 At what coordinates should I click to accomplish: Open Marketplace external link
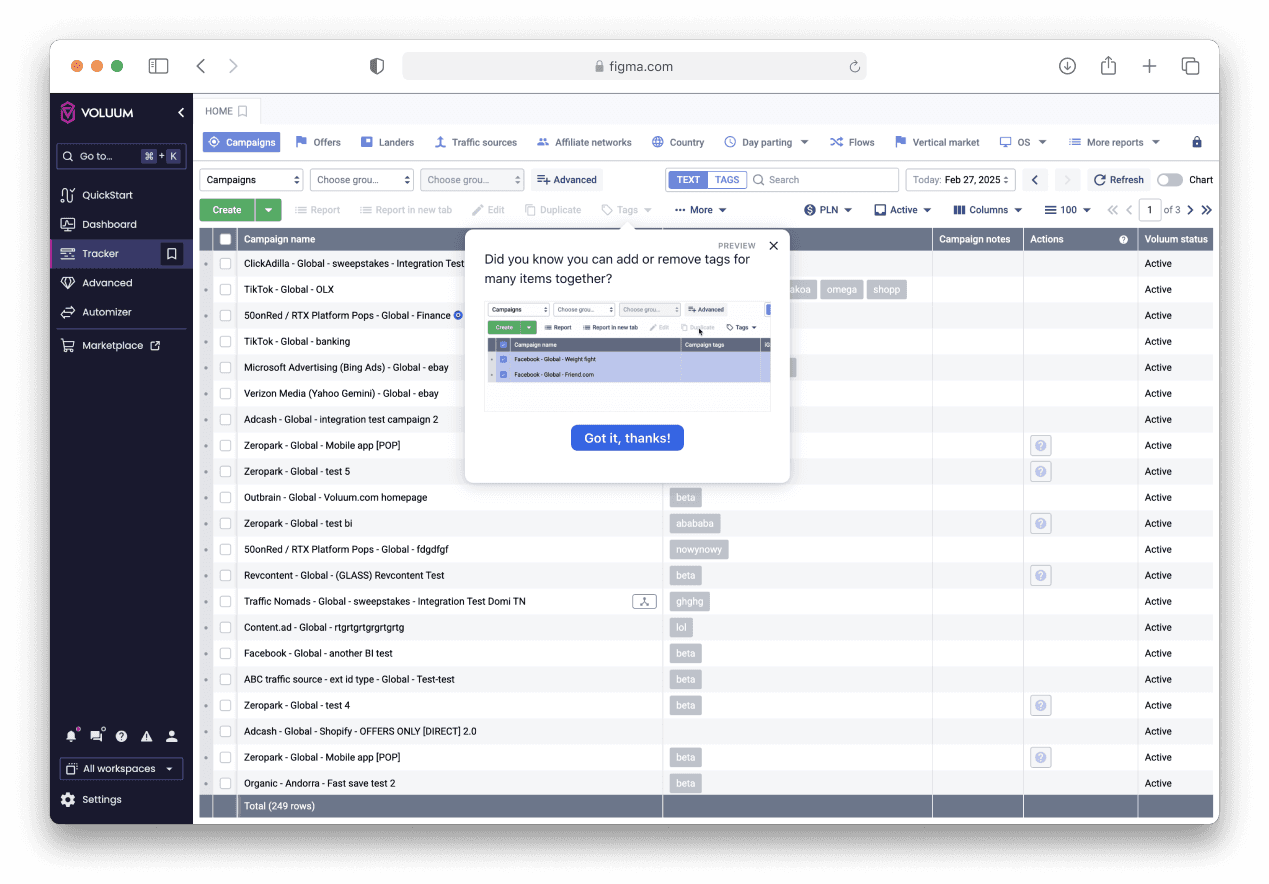[x=110, y=346]
